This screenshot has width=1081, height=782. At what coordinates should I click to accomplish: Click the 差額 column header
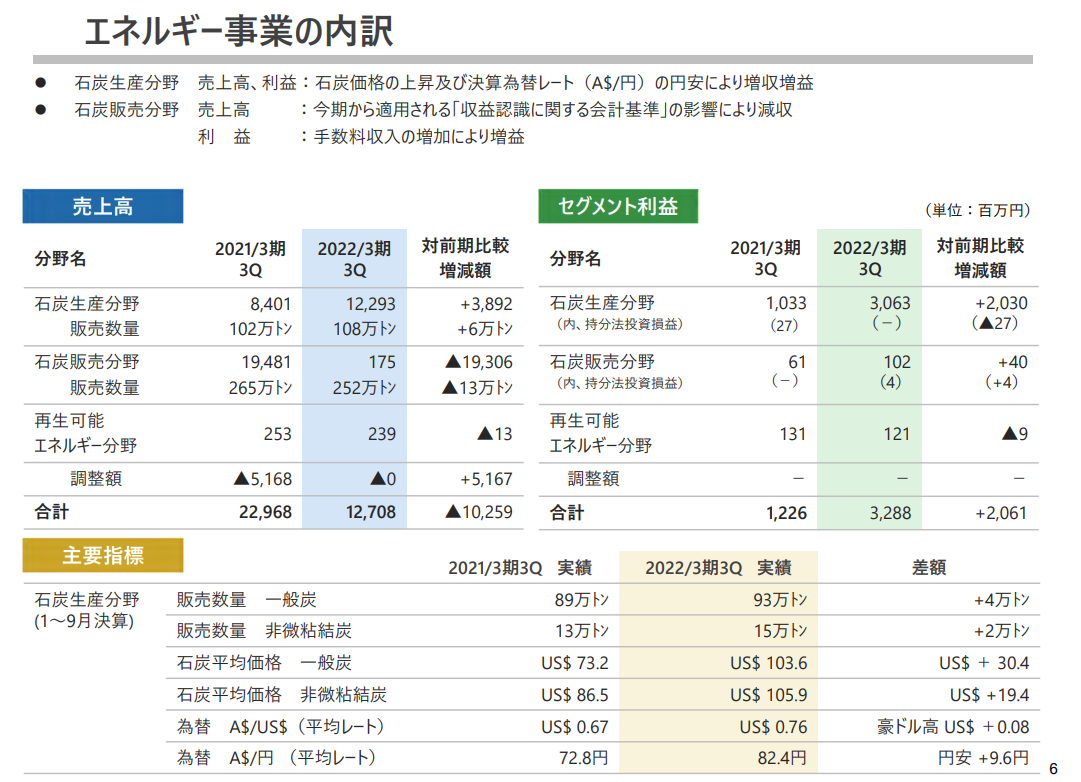929,568
